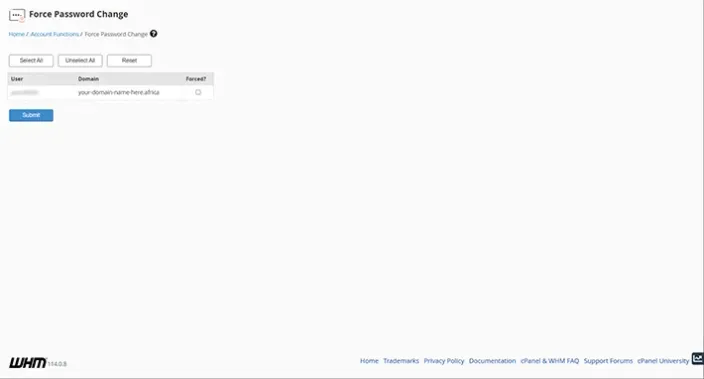This screenshot has width=704, height=379.
Task: Open the Privacy Policy footer link
Action: coord(444,361)
